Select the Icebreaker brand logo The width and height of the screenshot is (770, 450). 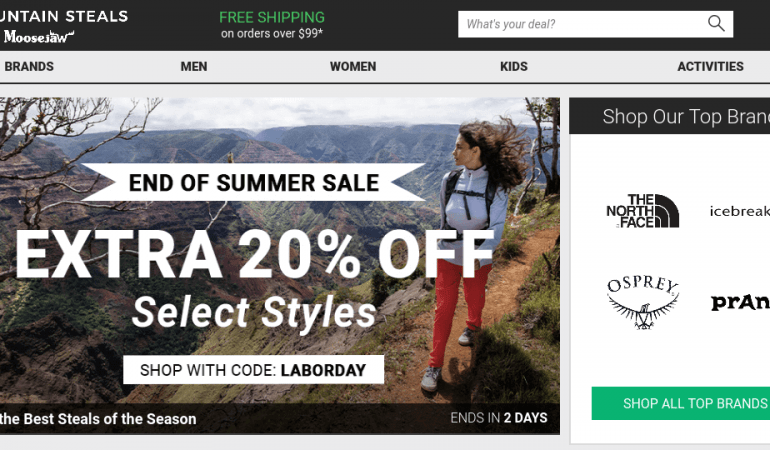coord(740,211)
